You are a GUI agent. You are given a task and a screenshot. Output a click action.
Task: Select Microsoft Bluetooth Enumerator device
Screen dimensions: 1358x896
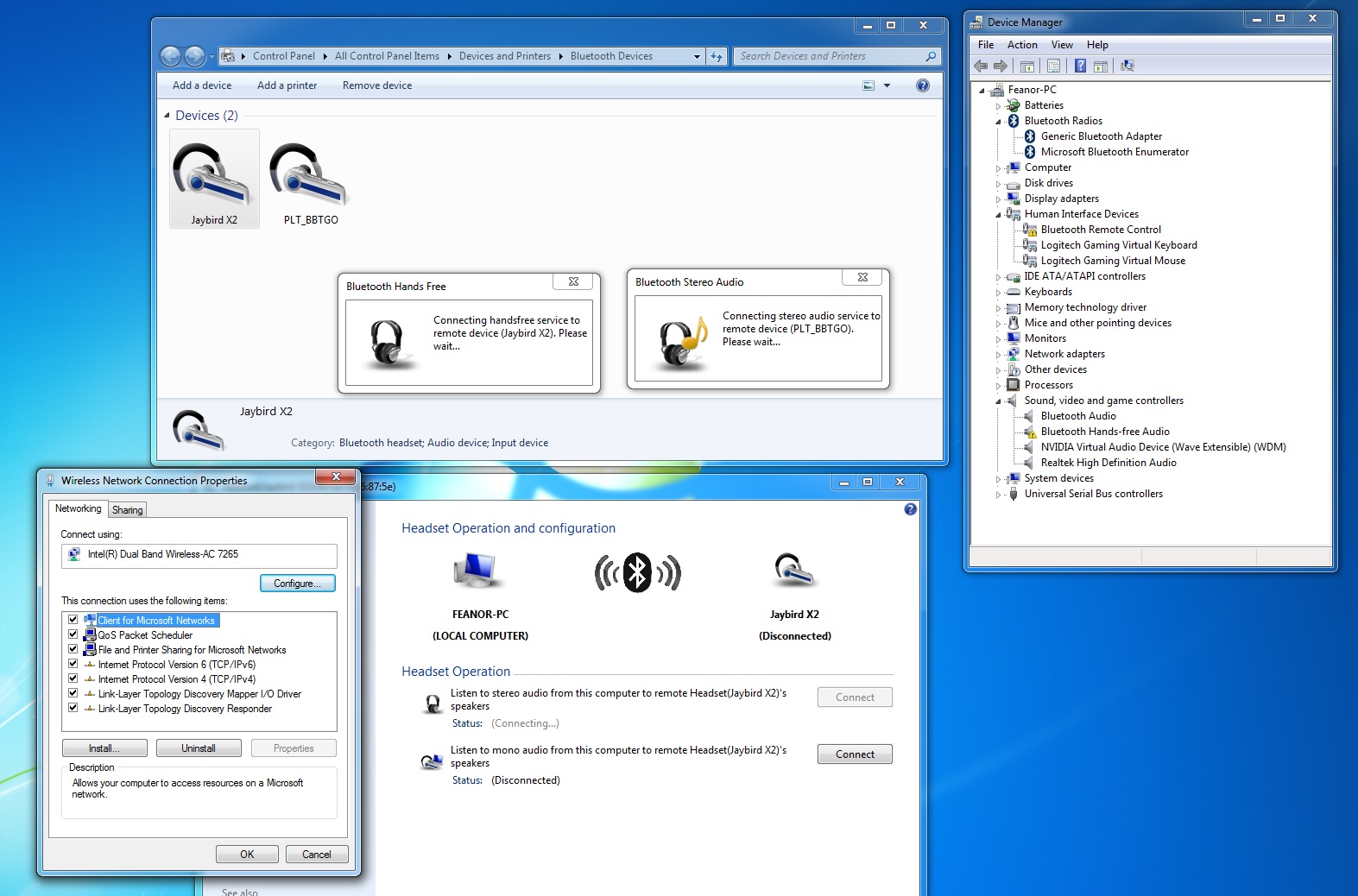point(1115,152)
